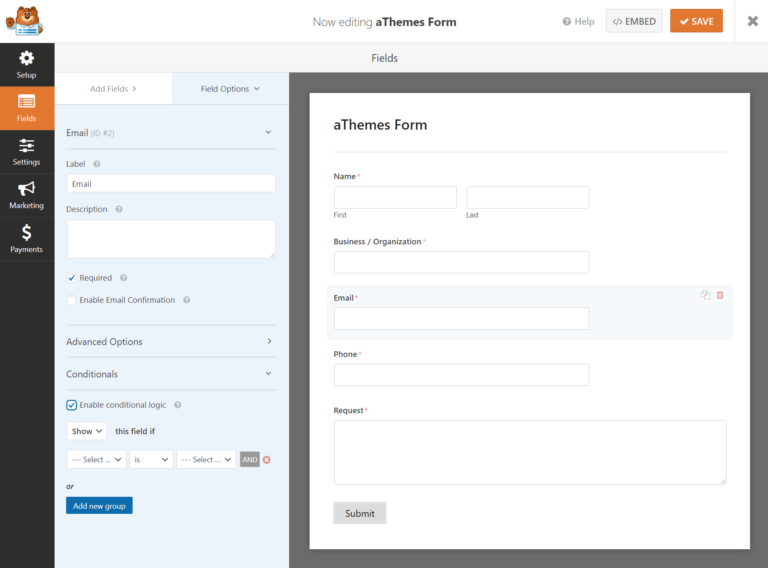Viewport: 768px width, 568px height.
Task: Click the aThemes Form title in preview
Action: pyautogui.click(x=380, y=125)
